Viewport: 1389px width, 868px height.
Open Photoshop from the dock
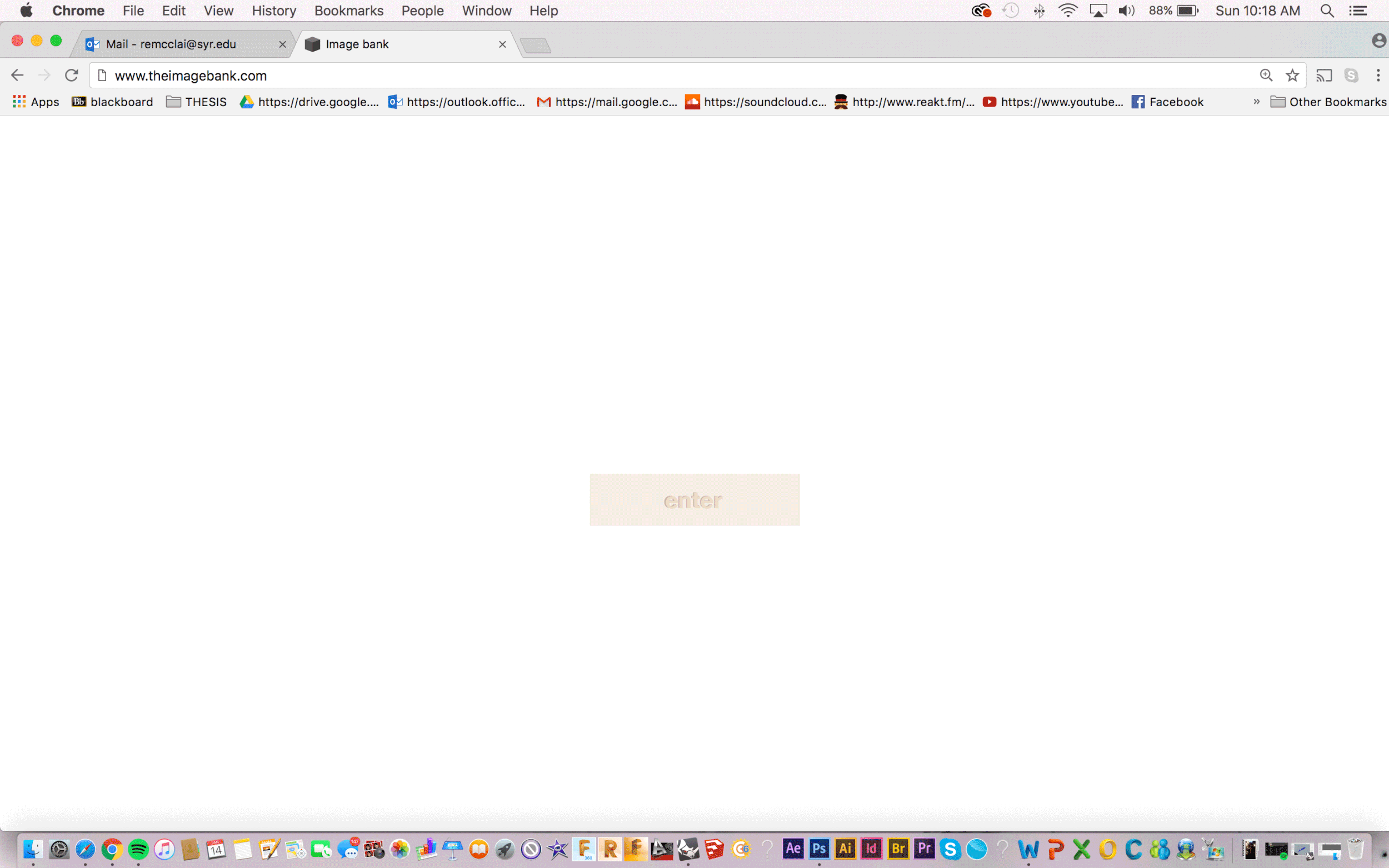(819, 849)
